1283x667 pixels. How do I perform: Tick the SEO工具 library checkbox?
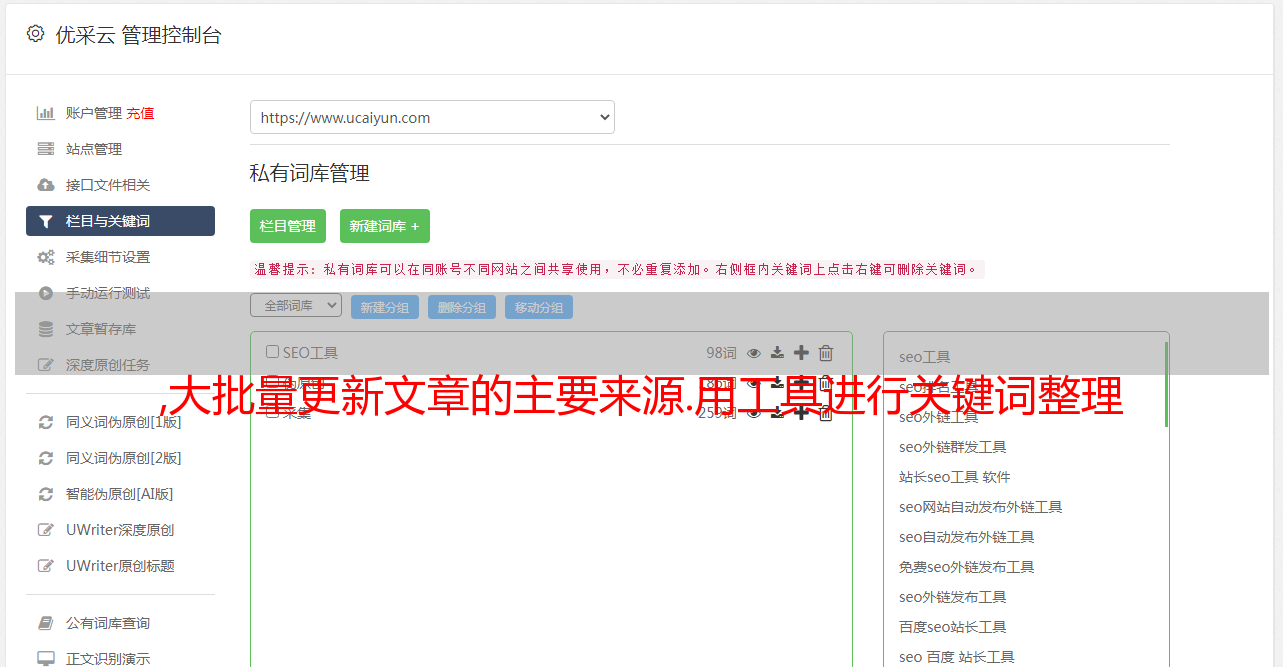point(272,352)
